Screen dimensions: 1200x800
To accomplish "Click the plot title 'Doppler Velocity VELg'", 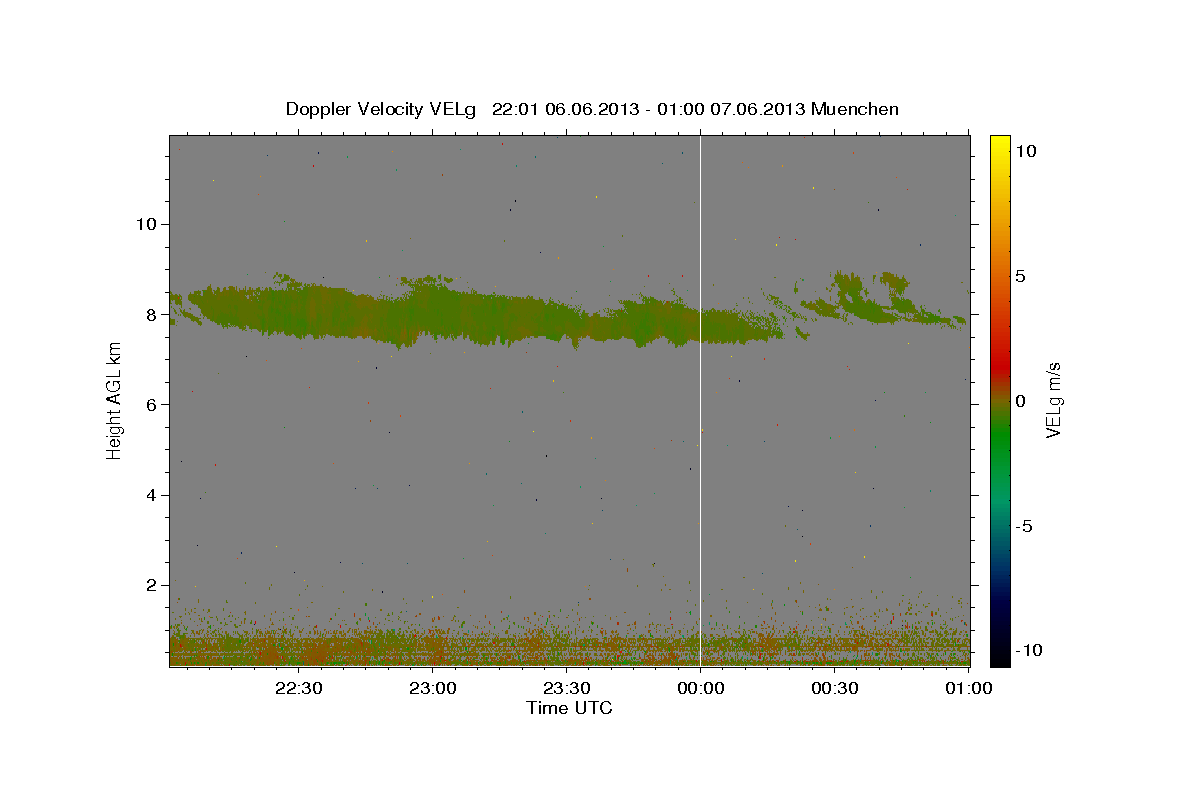I will coord(381,109).
